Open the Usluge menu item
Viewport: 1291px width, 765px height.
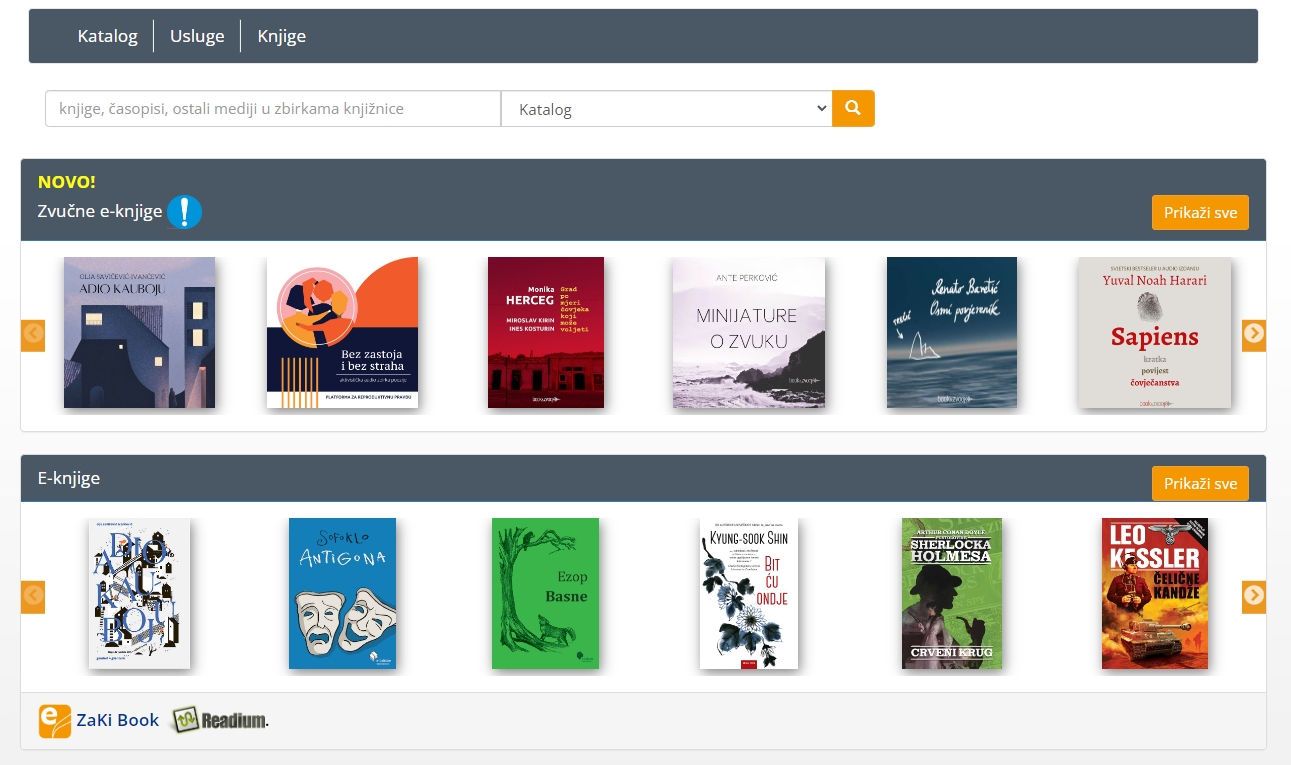[x=197, y=36]
